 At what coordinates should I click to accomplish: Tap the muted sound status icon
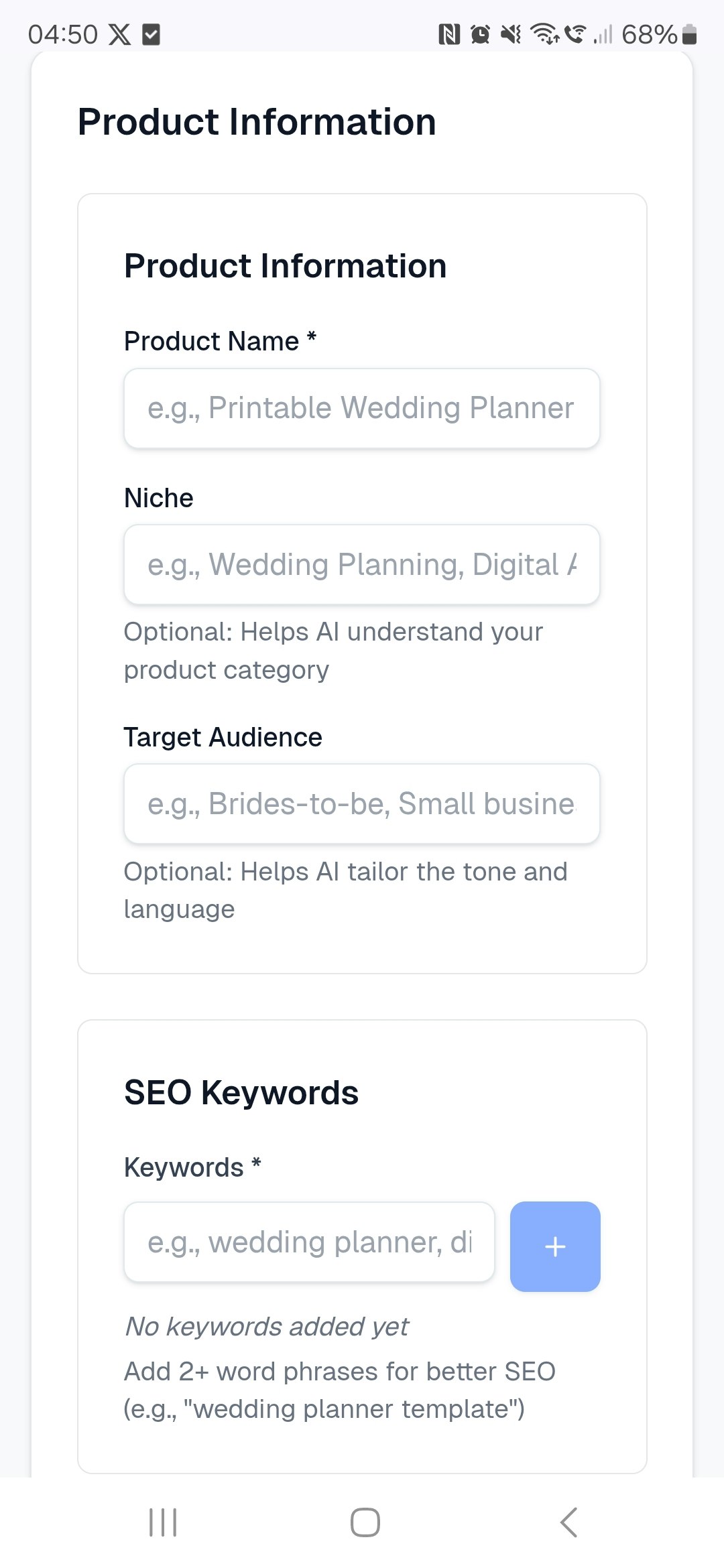[x=511, y=34]
